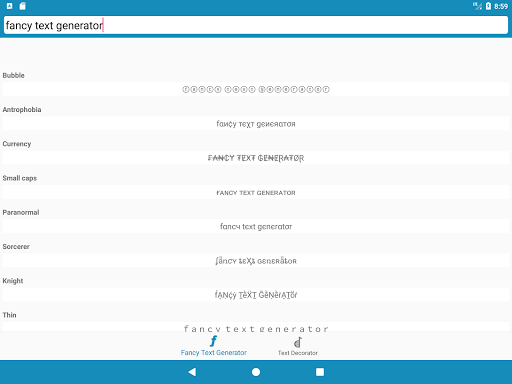The width and height of the screenshot is (512, 384).
Task: Select the Small caps text result
Action: click(256, 192)
